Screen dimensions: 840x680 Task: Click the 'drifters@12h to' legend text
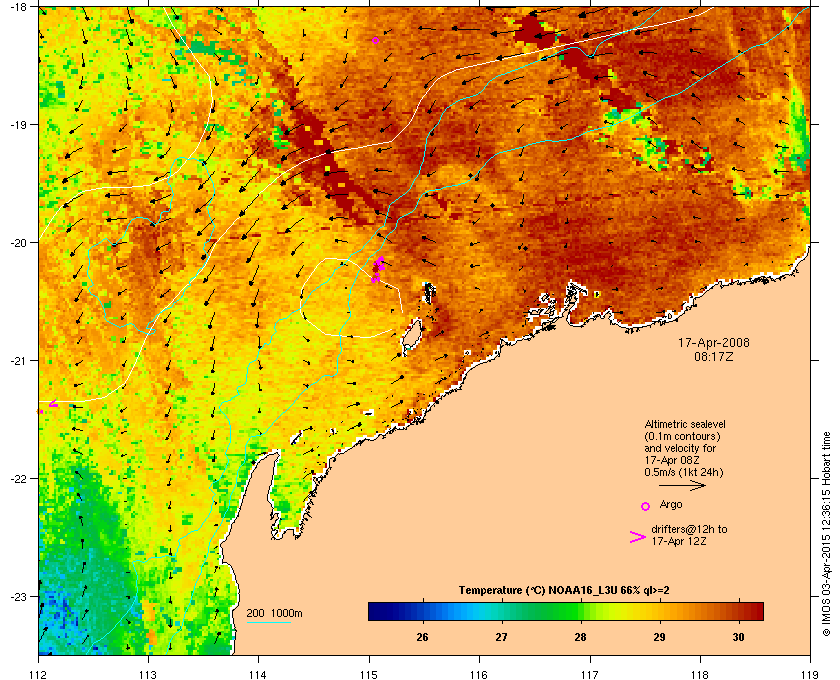(x=689, y=529)
